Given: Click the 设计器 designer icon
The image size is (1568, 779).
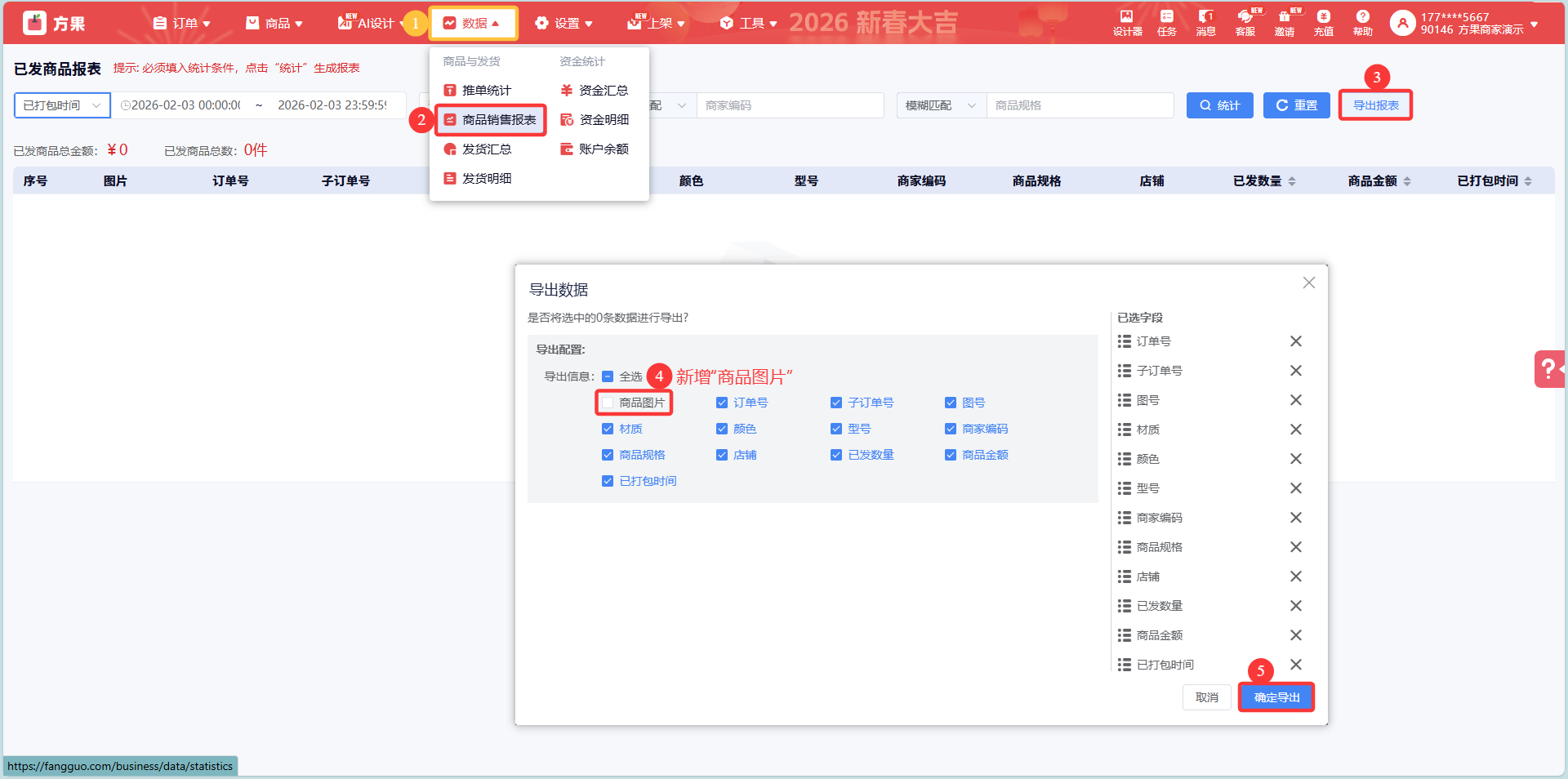Looking at the screenshot, I should 1127,23.
